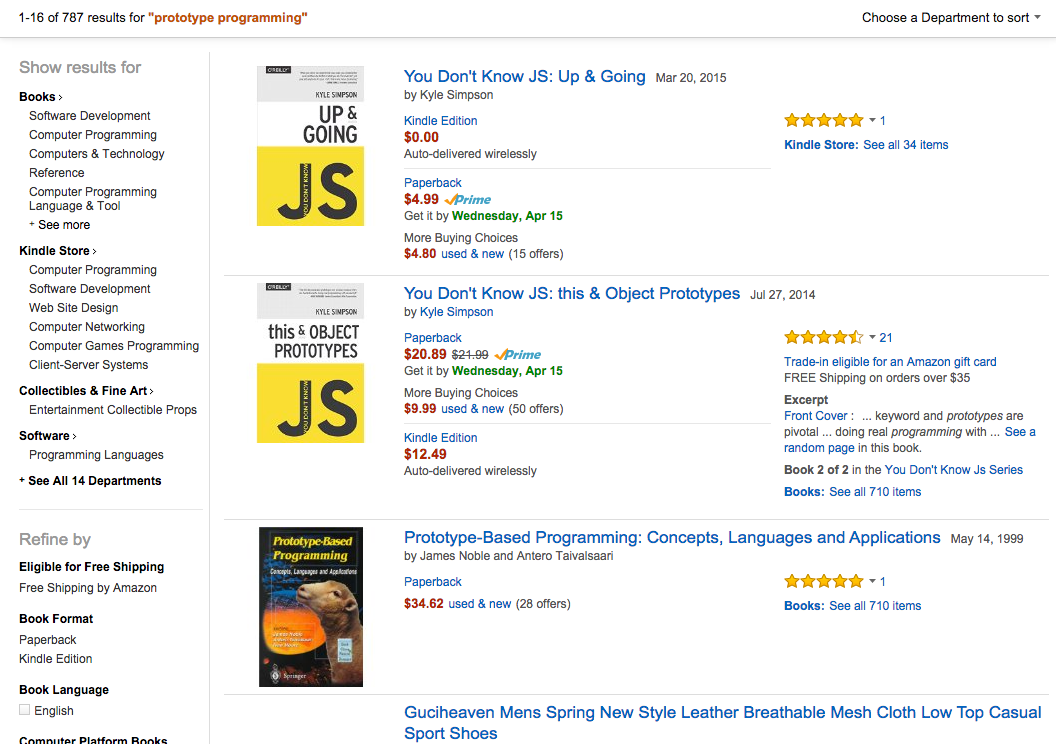Select Entertainment Collectible Props category
This screenshot has height=744, width=1056.
click(x=113, y=409)
